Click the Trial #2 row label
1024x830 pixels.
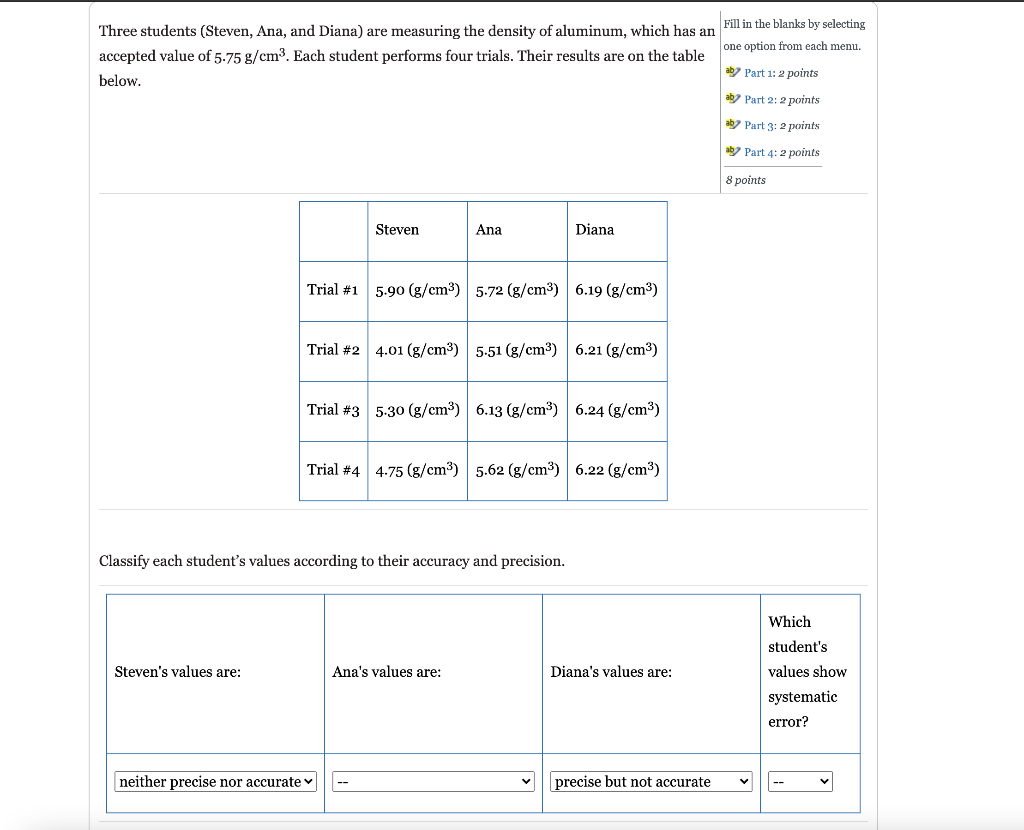click(x=333, y=350)
